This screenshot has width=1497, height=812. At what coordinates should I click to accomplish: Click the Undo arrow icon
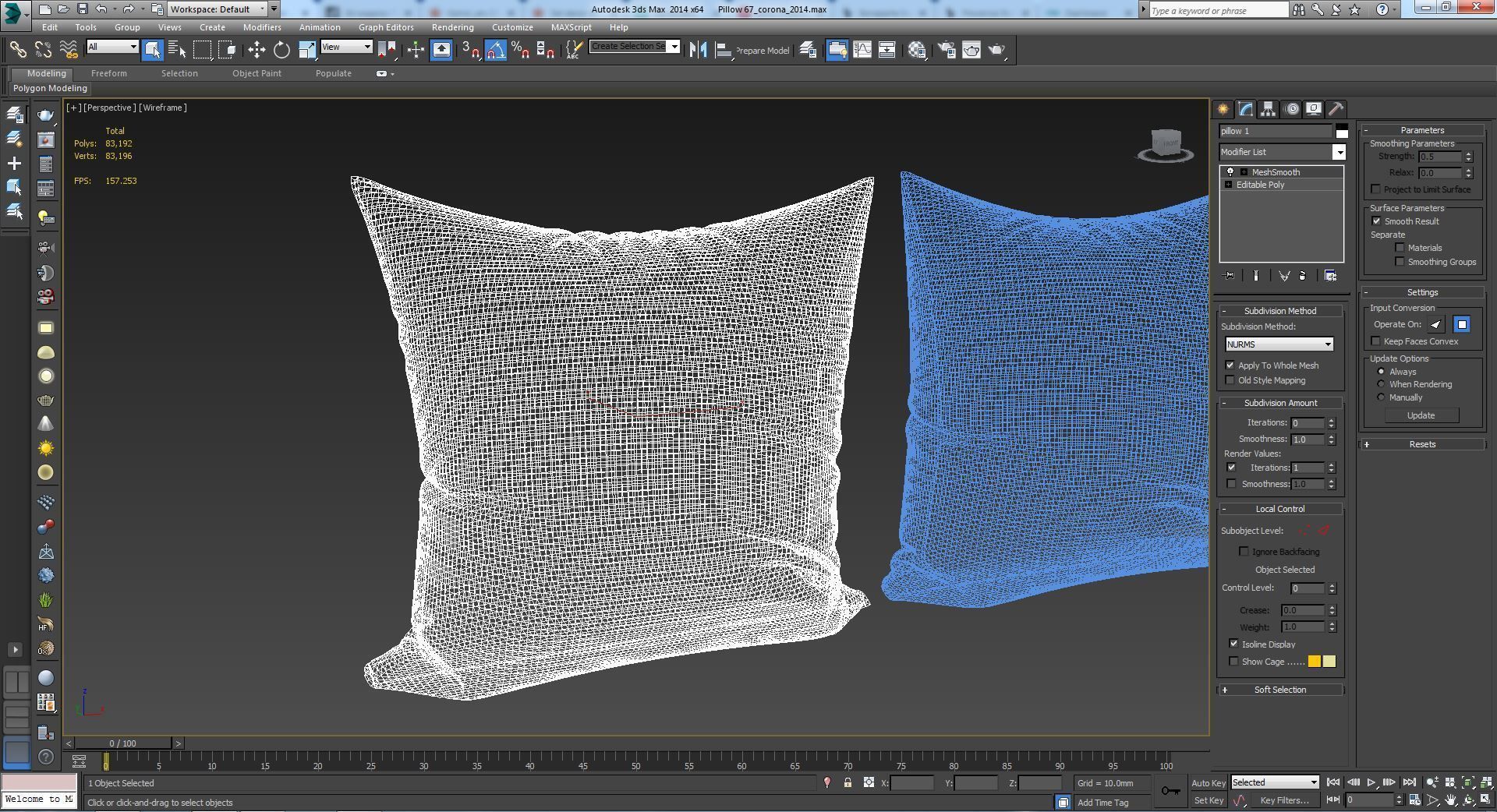(101, 9)
